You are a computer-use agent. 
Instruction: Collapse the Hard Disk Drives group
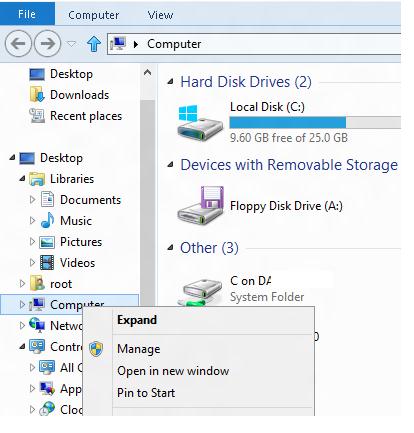pos(170,81)
